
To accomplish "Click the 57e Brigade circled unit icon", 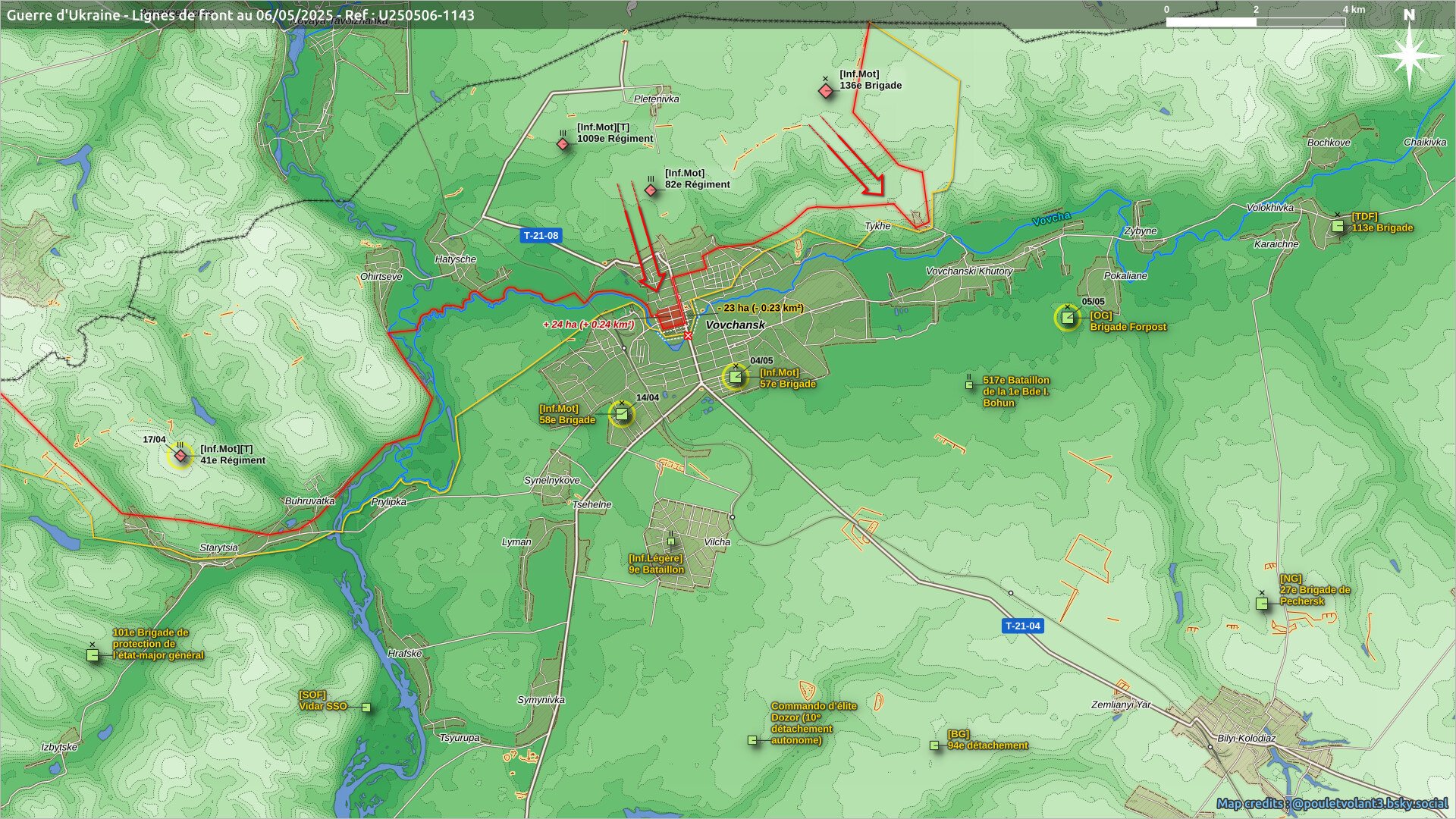I will pyautogui.click(x=735, y=377).
